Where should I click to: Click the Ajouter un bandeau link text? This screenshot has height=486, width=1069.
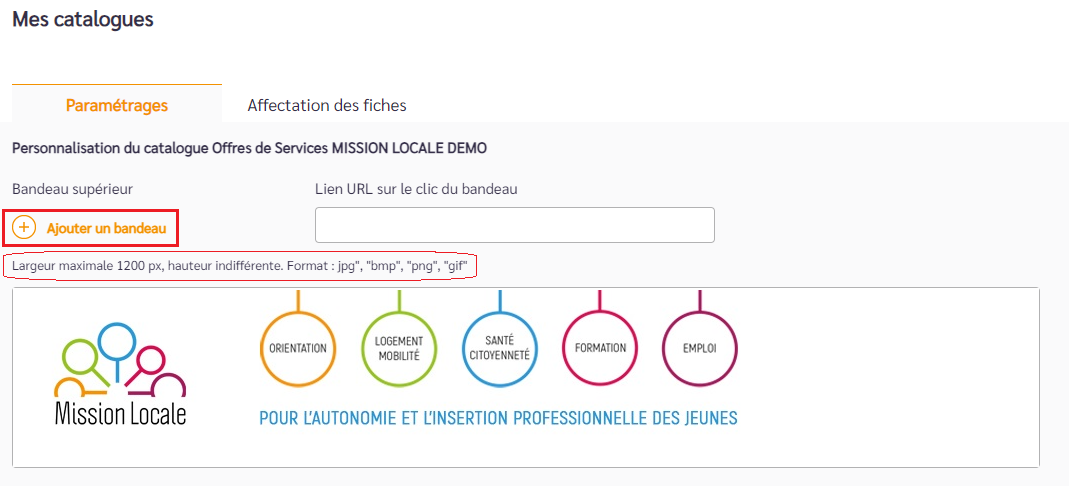106,229
